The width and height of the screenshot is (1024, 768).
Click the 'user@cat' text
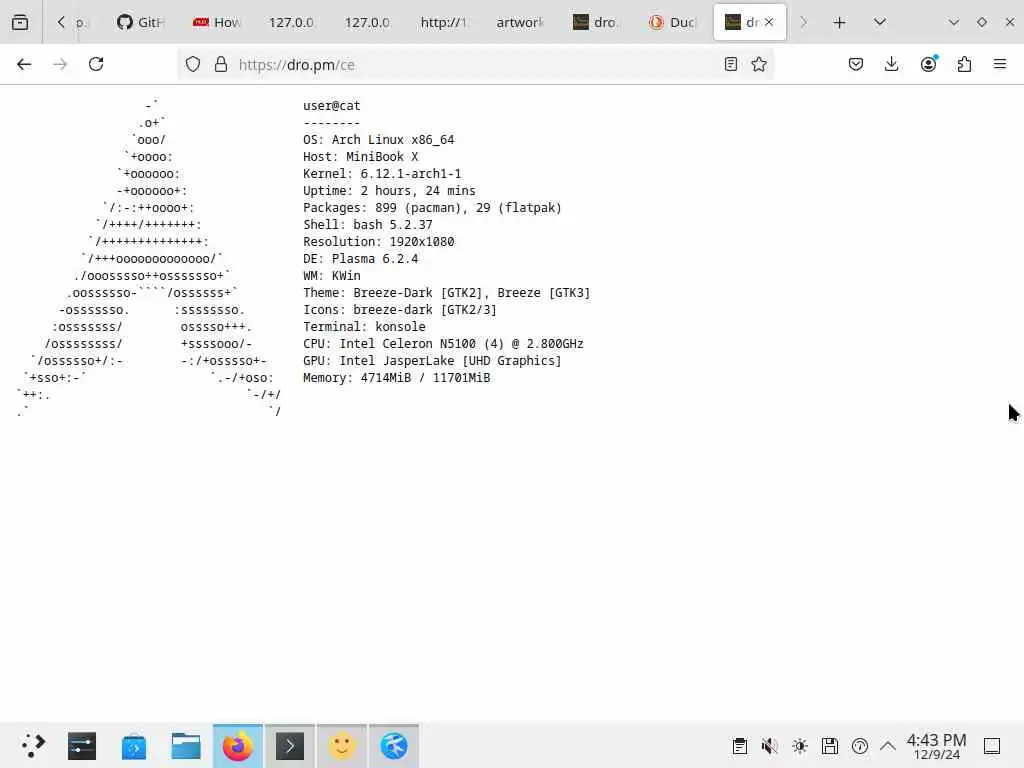pyautogui.click(x=332, y=105)
